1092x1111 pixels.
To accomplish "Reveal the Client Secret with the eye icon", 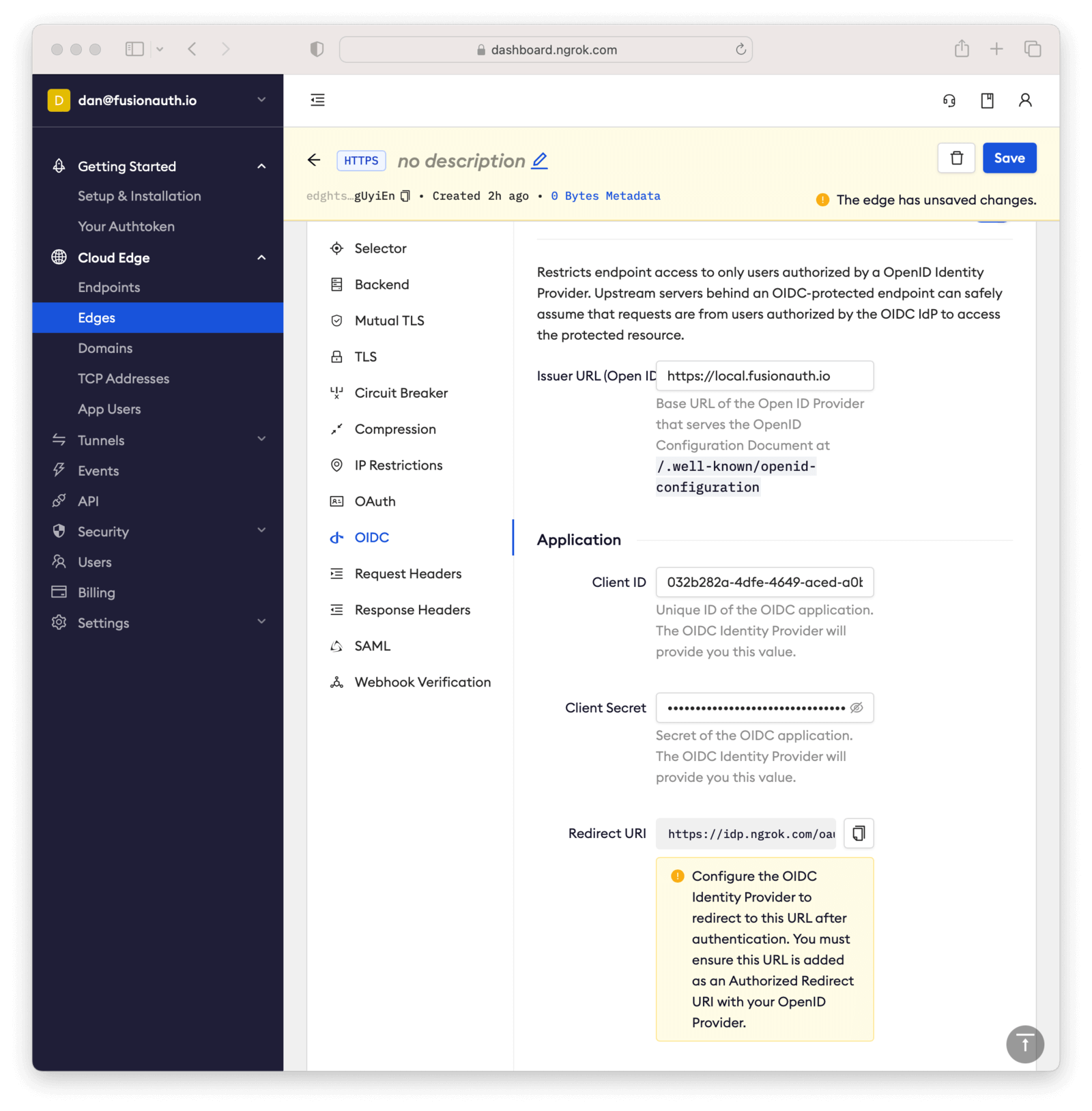I will point(857,708).
